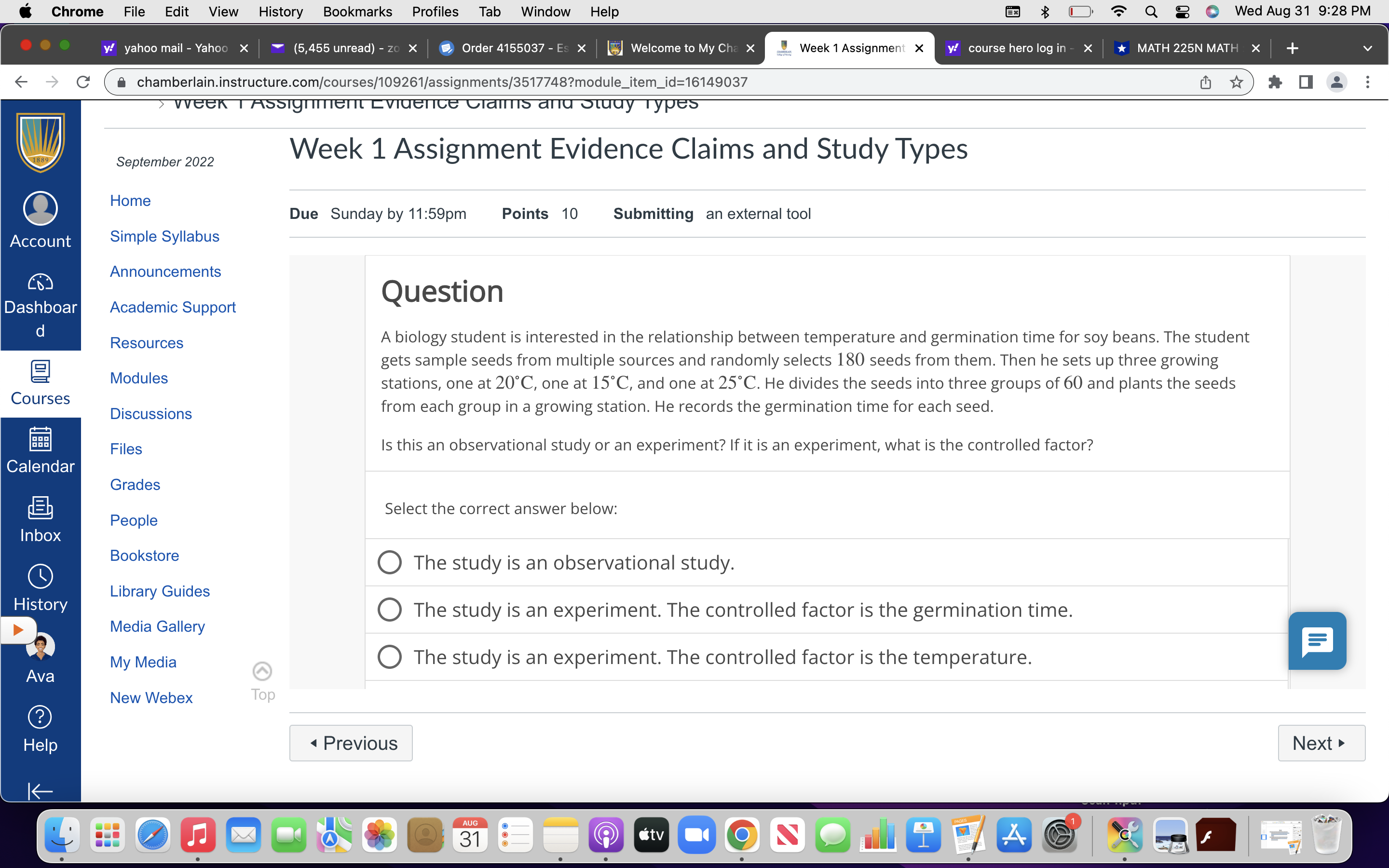Open the Chrome extensions puzzle icon
1389x868 pixels.
click(x=1275, y=82)
